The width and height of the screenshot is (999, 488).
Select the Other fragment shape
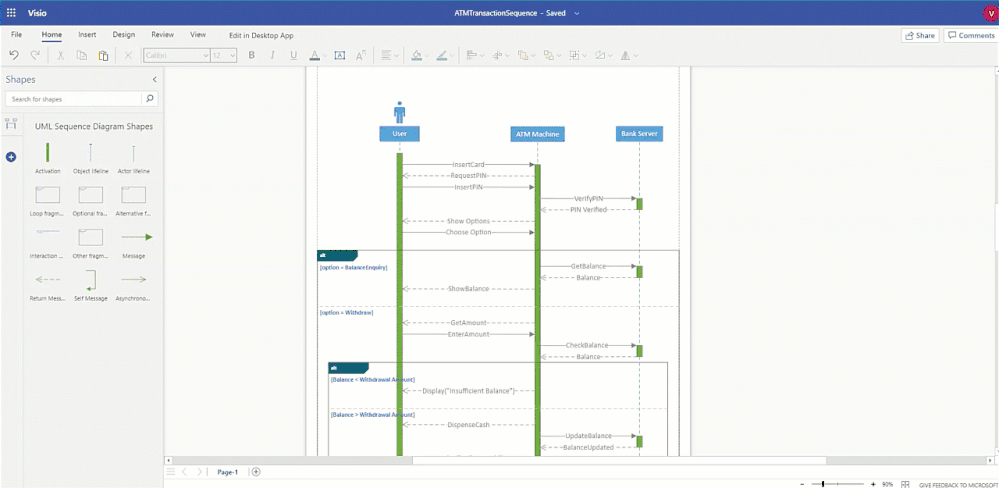(x=90, y=243)
